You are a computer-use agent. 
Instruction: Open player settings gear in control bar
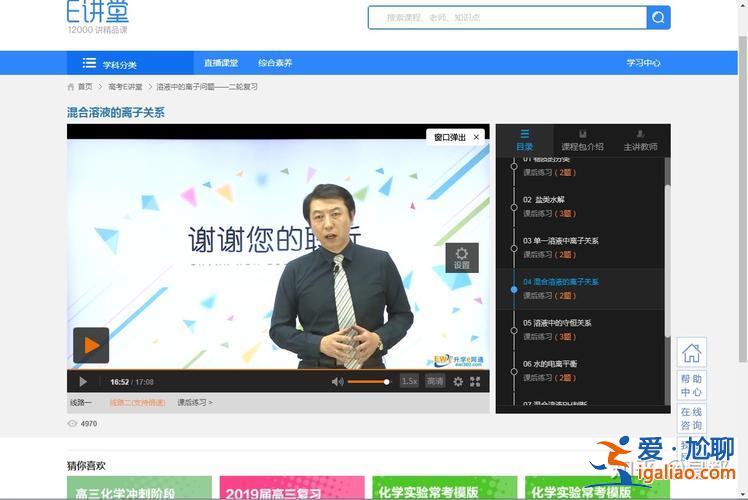pos(458,381)
